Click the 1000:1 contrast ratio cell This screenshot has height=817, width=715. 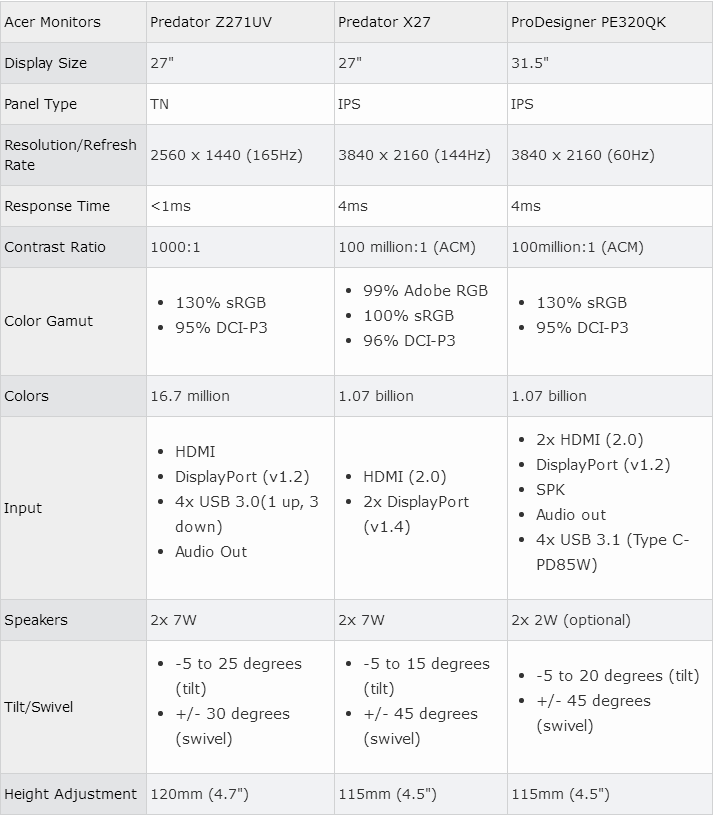(175, 247)
